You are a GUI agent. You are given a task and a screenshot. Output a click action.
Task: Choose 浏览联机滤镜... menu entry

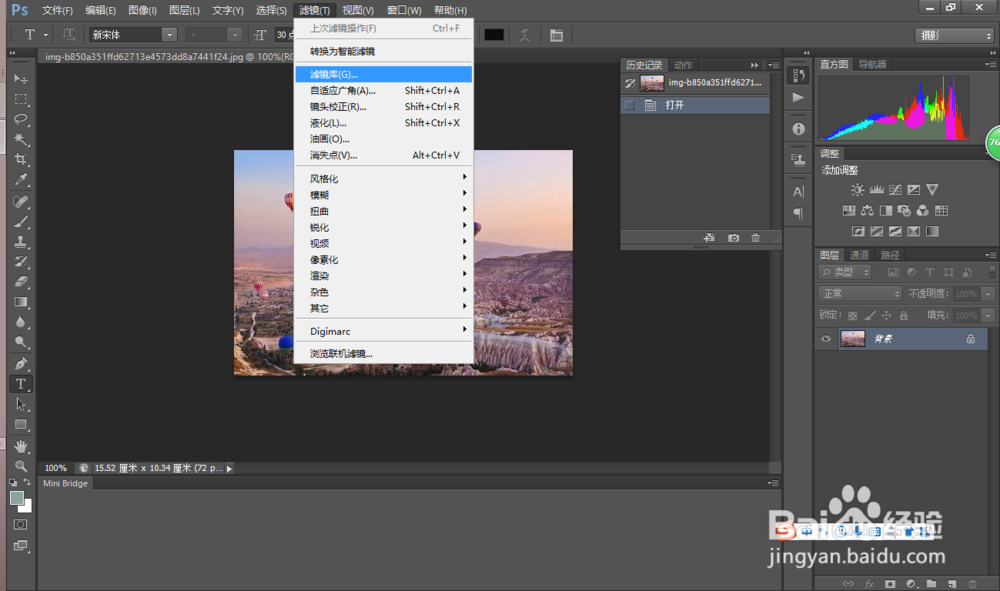point(384,353)
